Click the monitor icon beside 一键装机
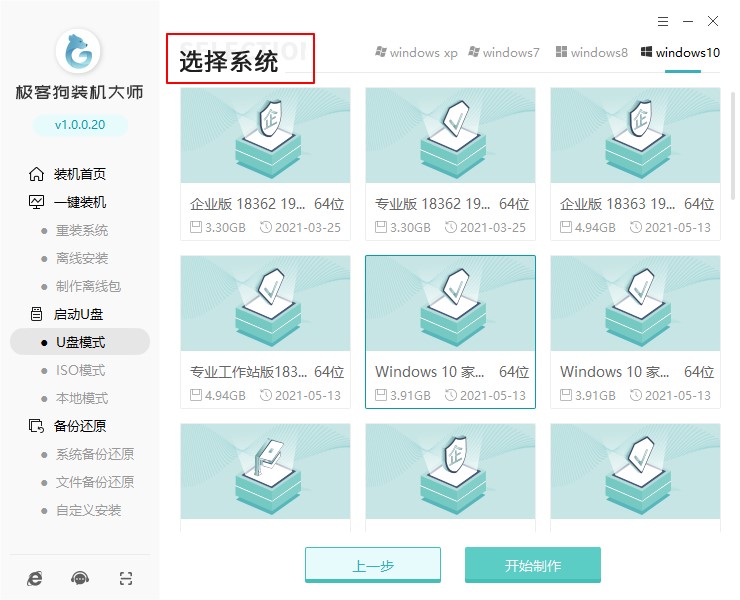This screenshot has width=740, height=600. click(x=36, y=202)
